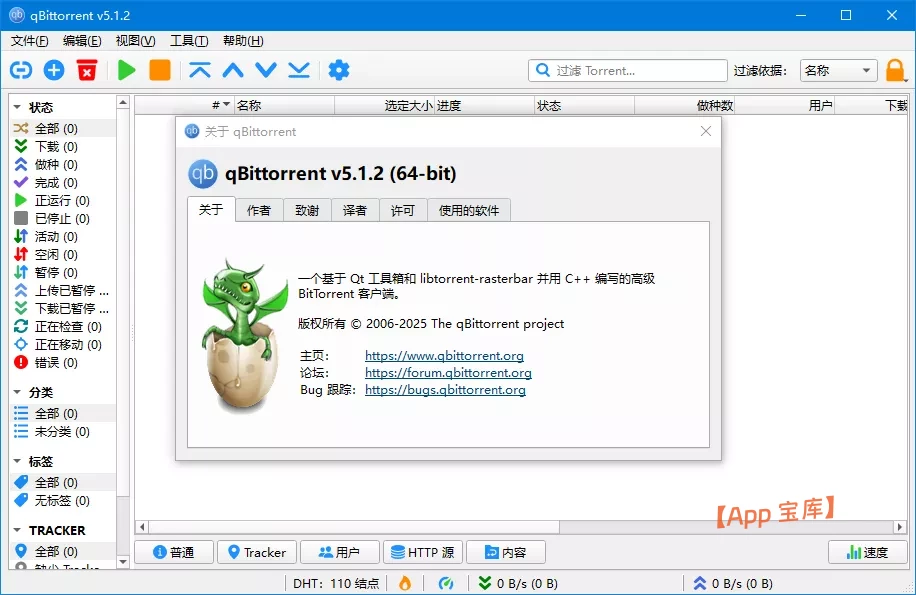Move torrent to top of queue

200,71
